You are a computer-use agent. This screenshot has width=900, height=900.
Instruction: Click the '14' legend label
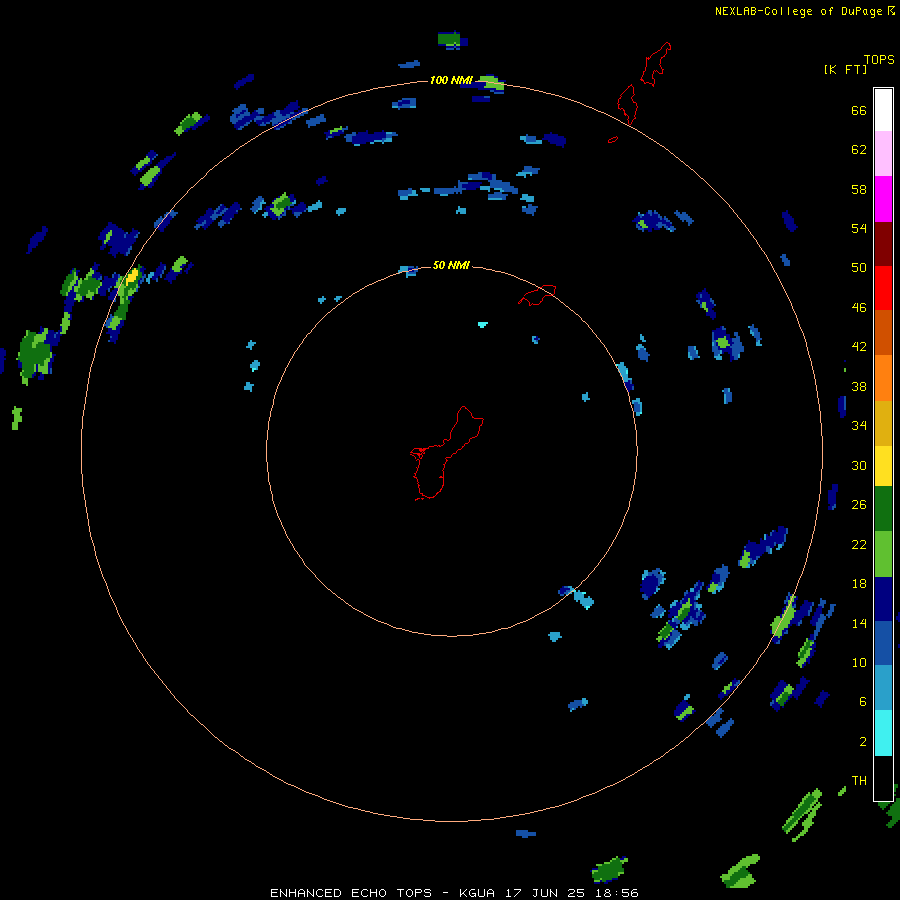tap(859, 623)
